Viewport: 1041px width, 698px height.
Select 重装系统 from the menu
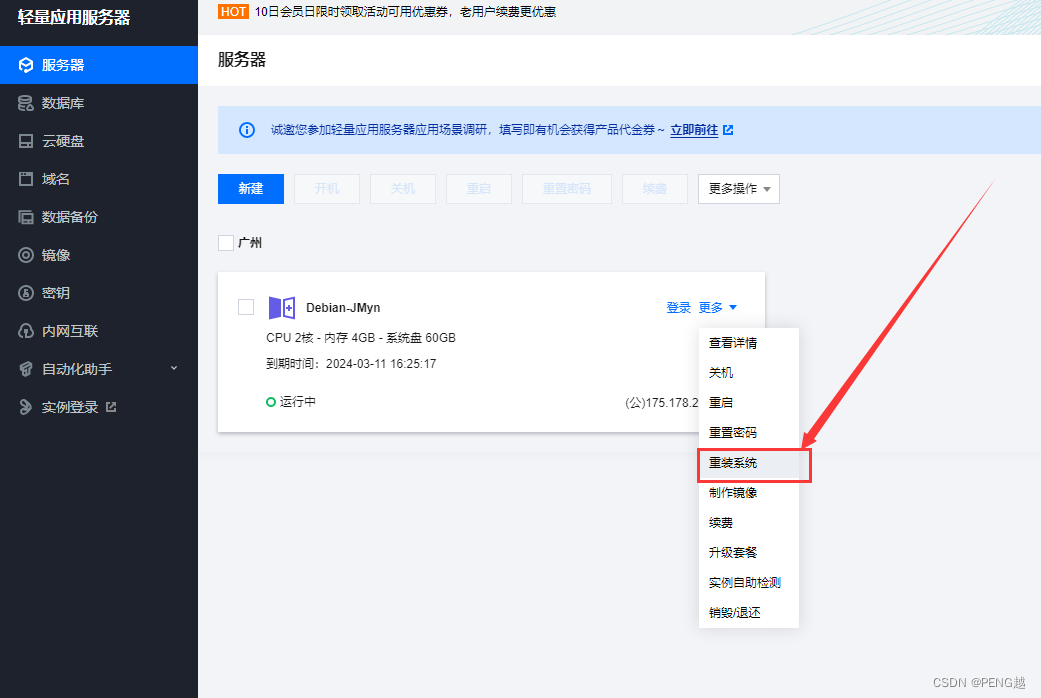[749, 463]
